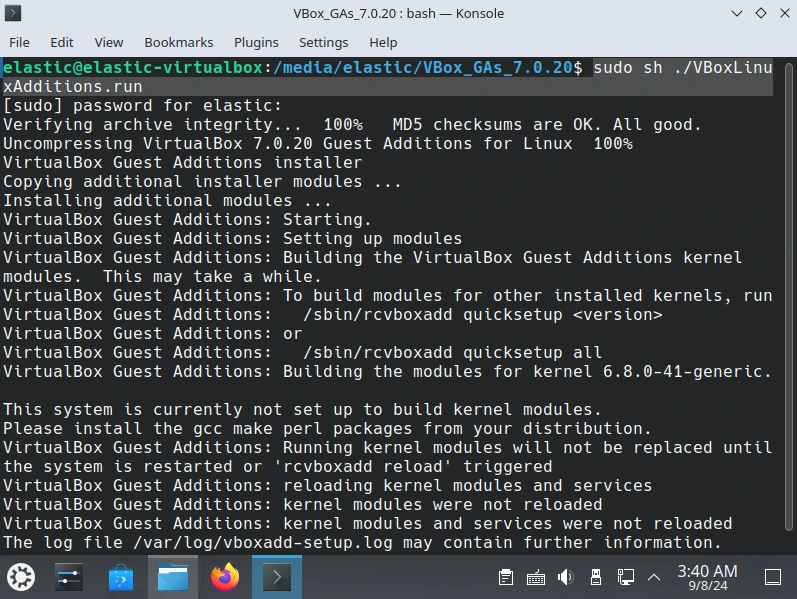Switch to the Dolphin file manager

(173, 577)
